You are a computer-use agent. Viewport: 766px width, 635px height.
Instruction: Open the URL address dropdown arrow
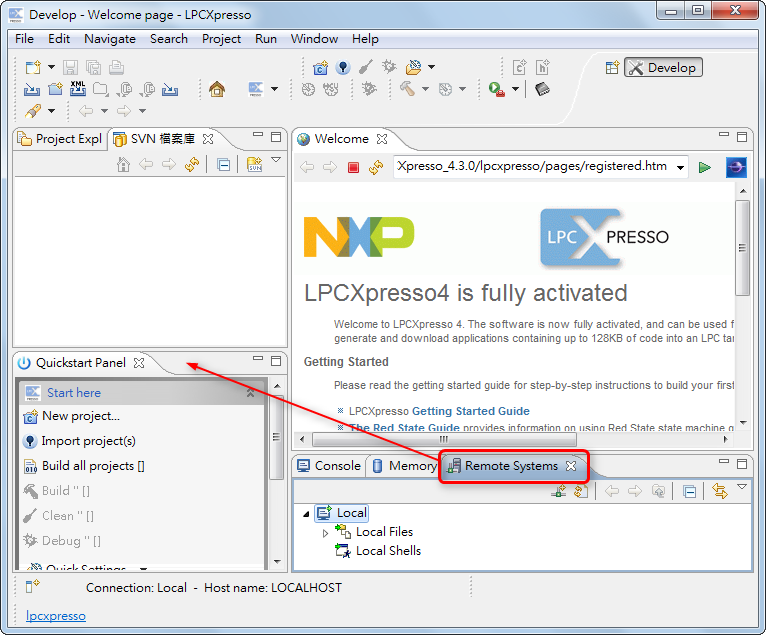pyautogui.click(x=681, y=168)
